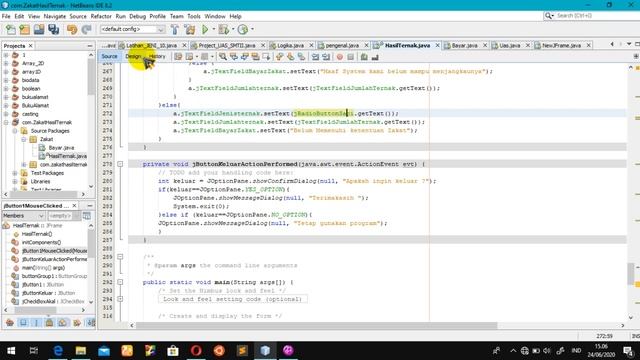Toggle Show Static Members filter in Navigator
640x360 pixels.
click(x=36, y=322)
